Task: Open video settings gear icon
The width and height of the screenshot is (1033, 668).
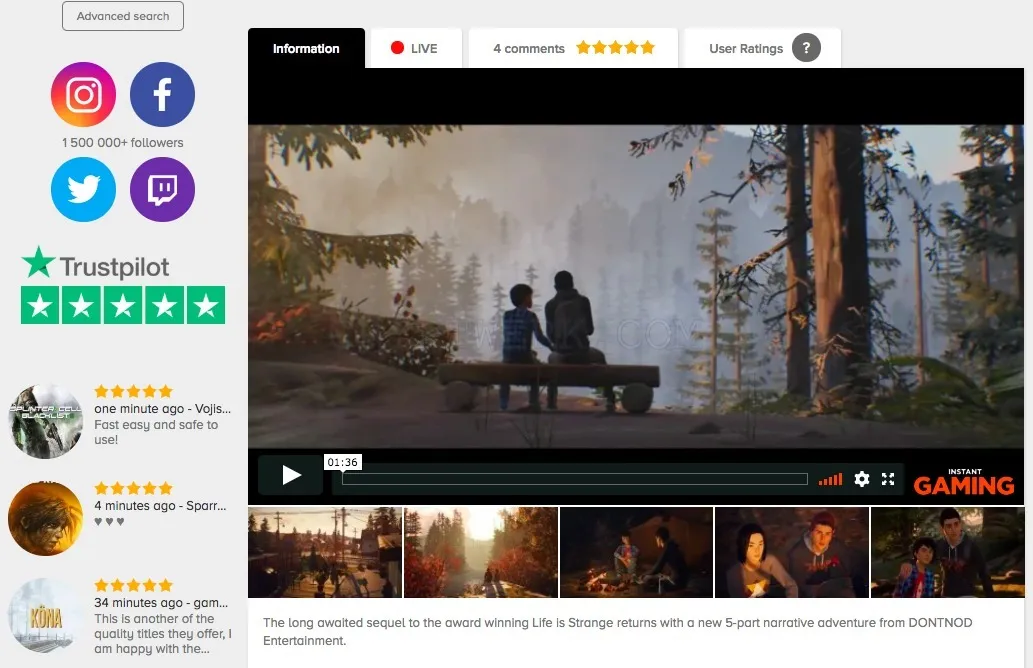Action: pos(862,479)
